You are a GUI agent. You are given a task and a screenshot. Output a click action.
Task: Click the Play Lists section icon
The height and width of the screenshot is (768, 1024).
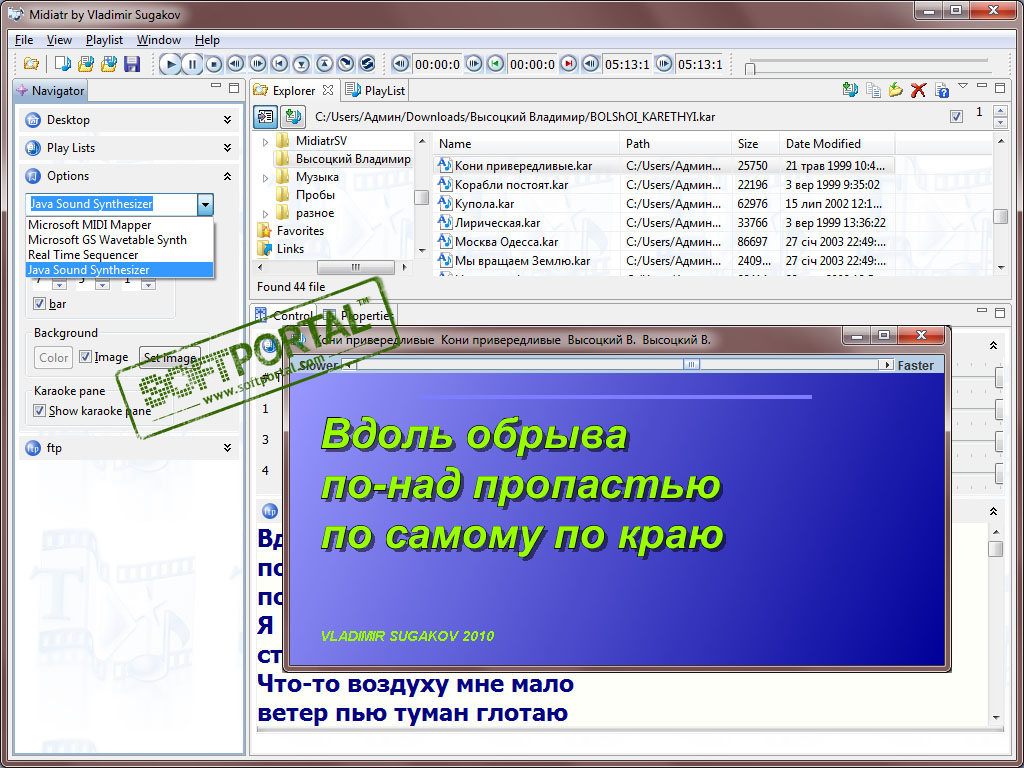coord(32,148)
